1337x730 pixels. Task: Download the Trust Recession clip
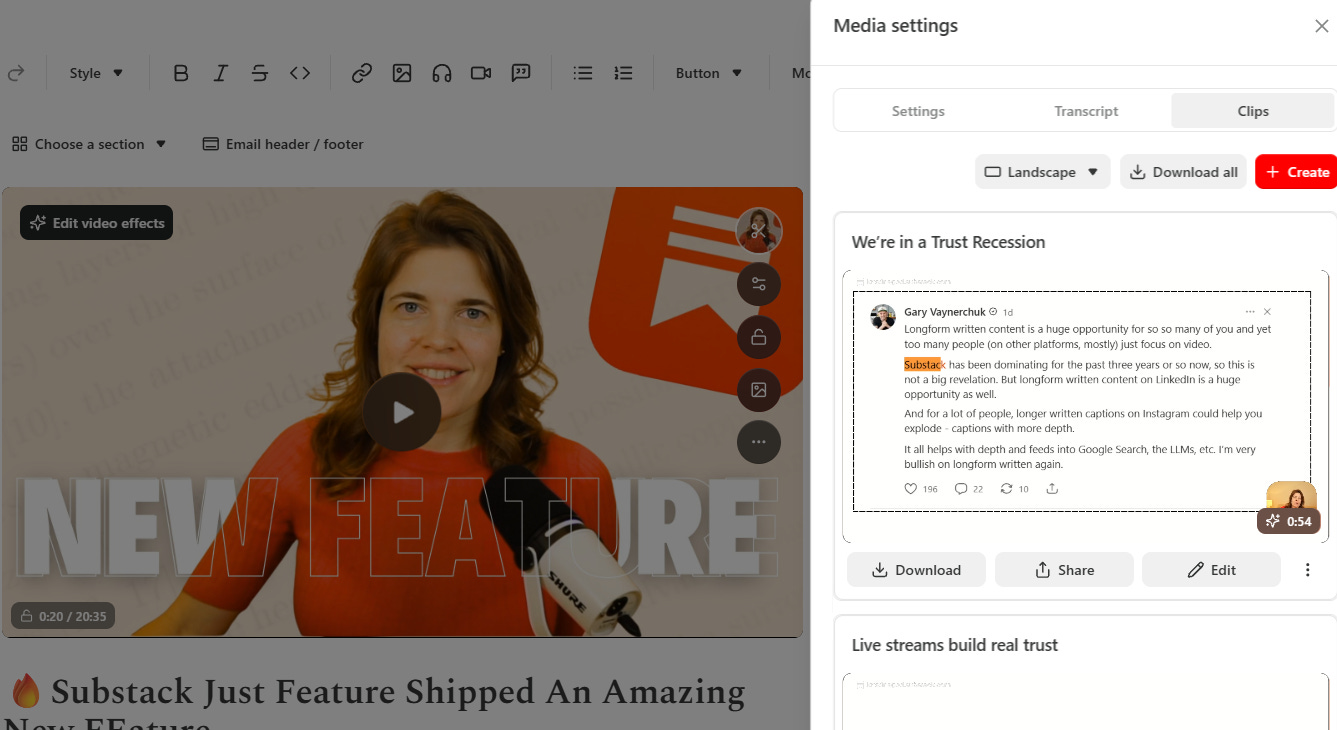916,570
